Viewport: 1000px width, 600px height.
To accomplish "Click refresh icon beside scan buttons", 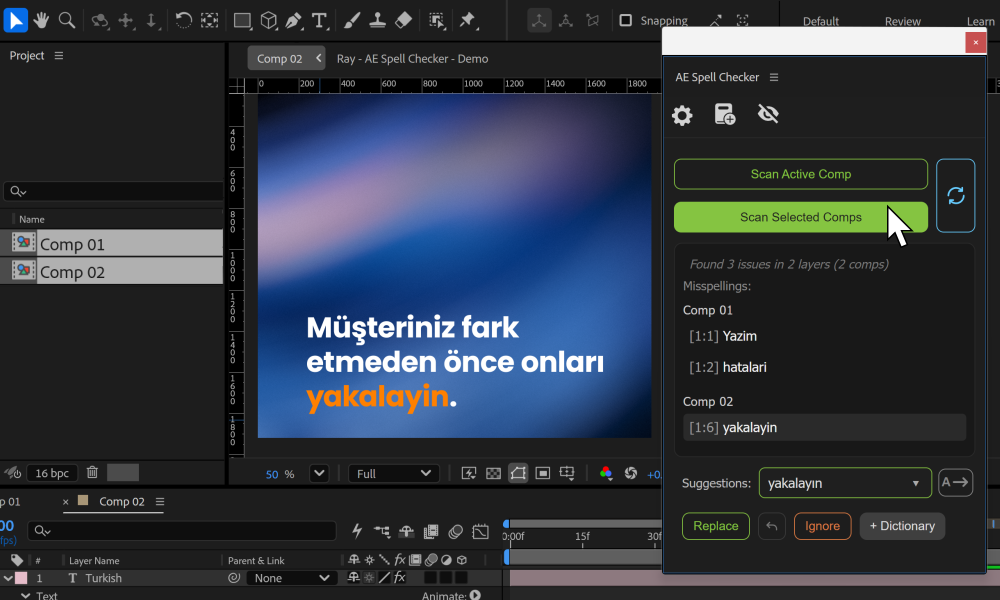I will click(955, 196).
